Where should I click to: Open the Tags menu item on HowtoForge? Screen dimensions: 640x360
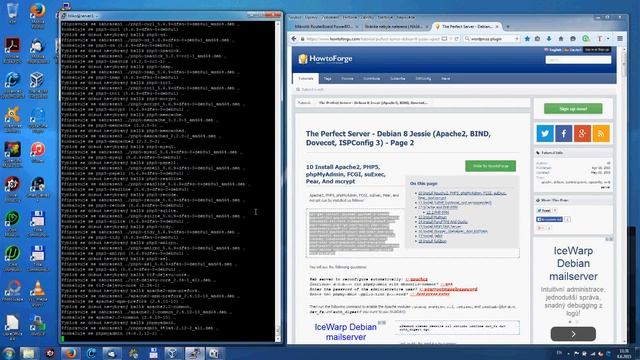click(x=327, y=78)
